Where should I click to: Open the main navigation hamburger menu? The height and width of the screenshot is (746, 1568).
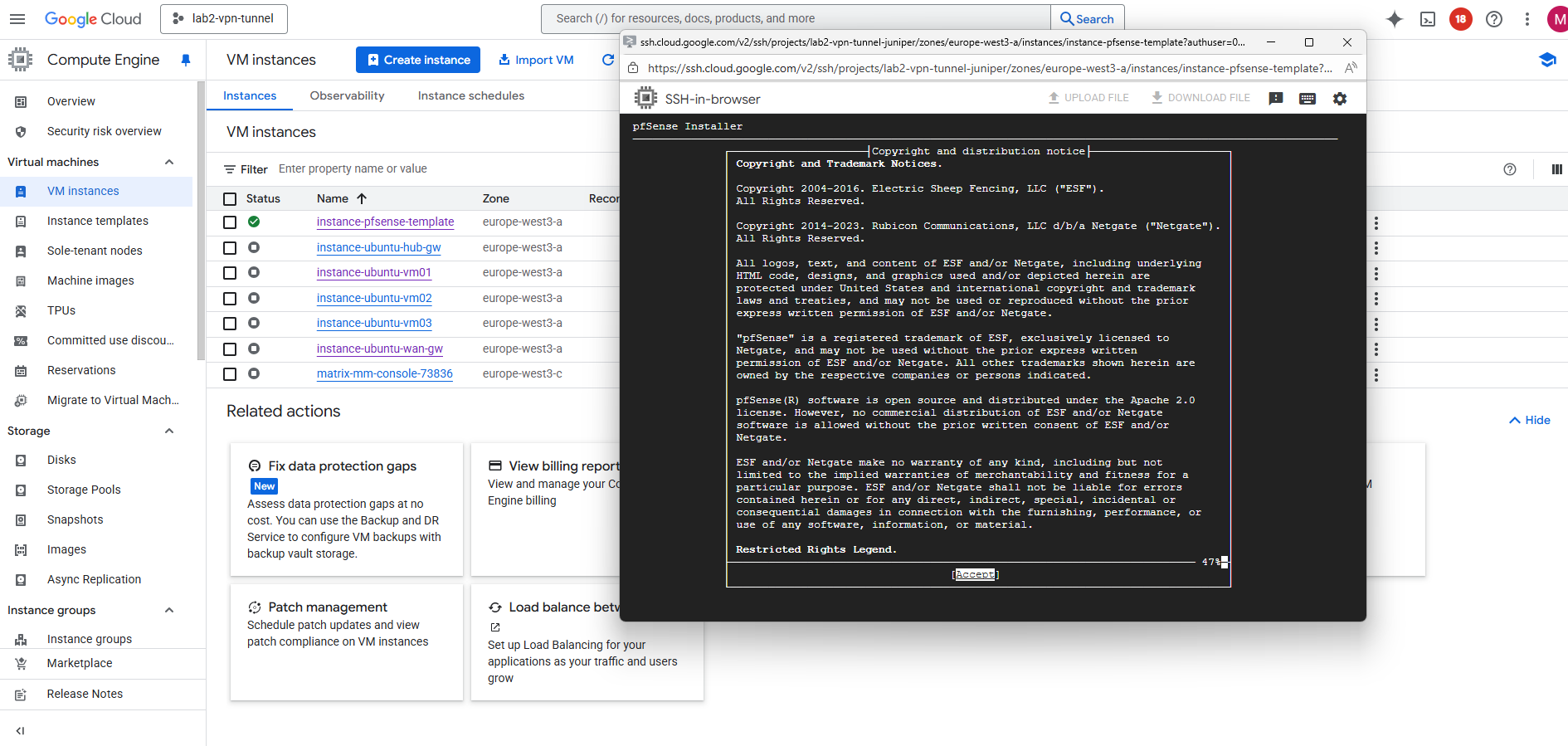click(x=17, y=19)
